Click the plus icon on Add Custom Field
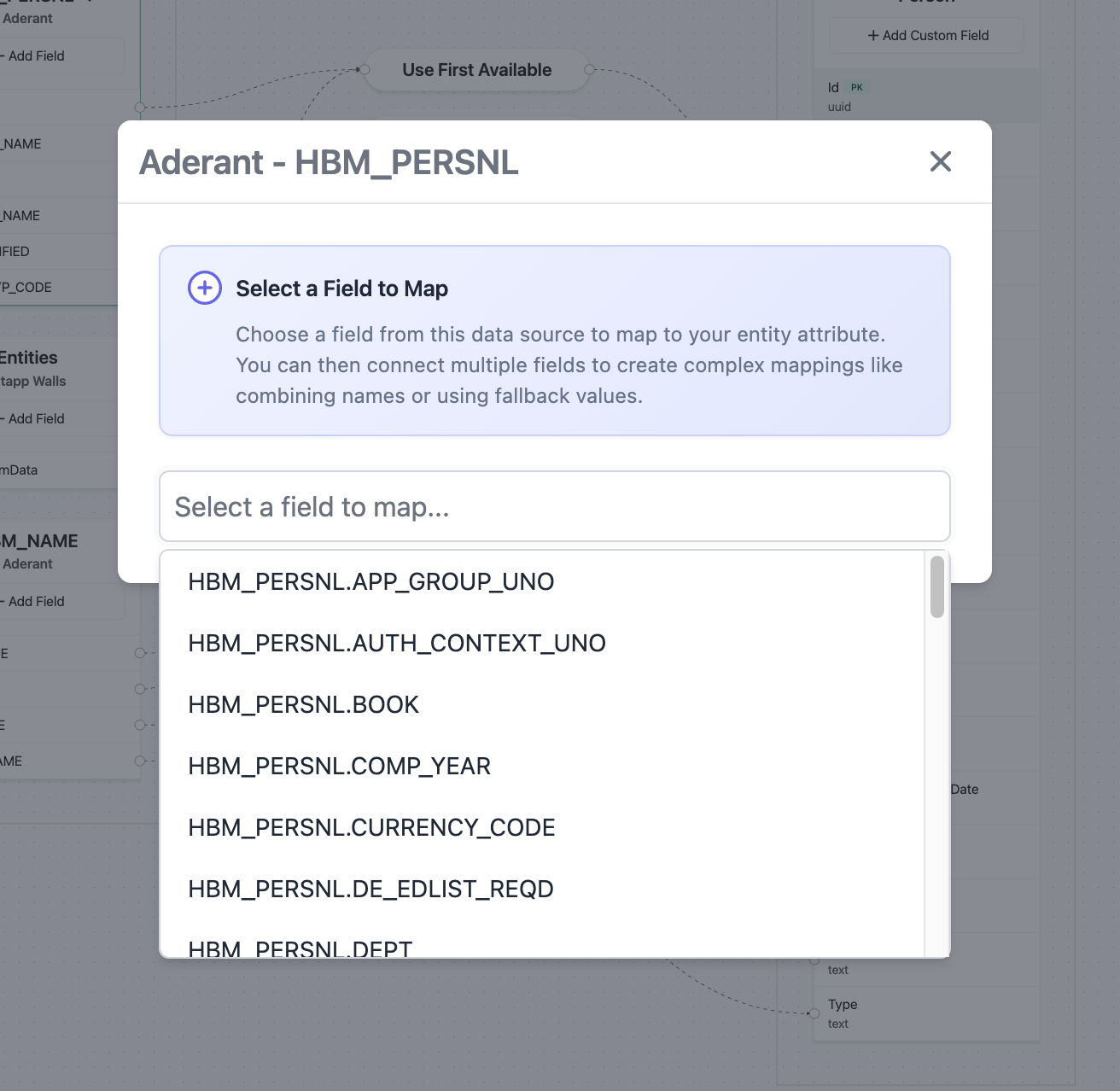This screenshot has height=1091, width=1120. (x=872, y=35)
